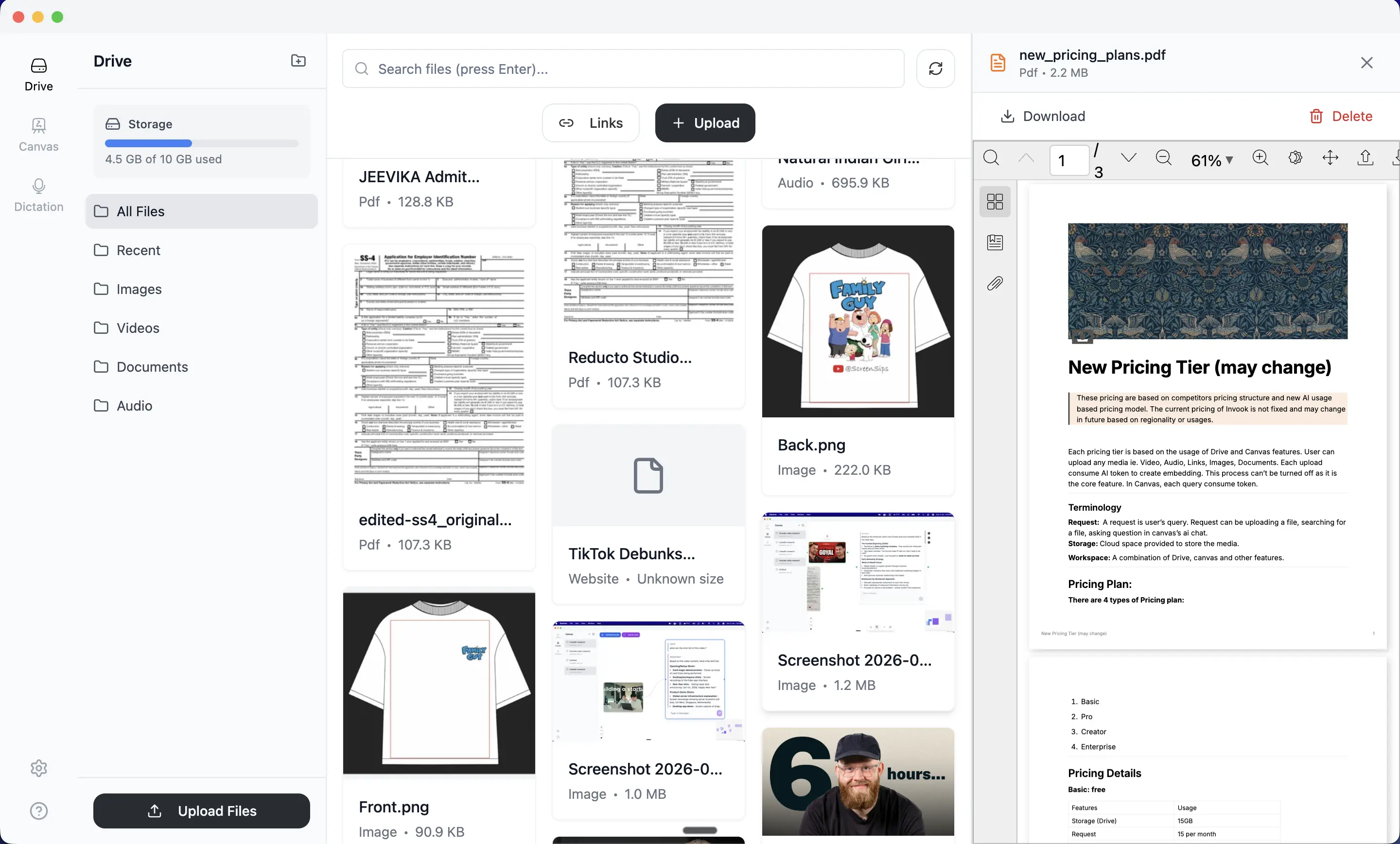Click the PDF viewer search magnifier icon

pos(991,158)
